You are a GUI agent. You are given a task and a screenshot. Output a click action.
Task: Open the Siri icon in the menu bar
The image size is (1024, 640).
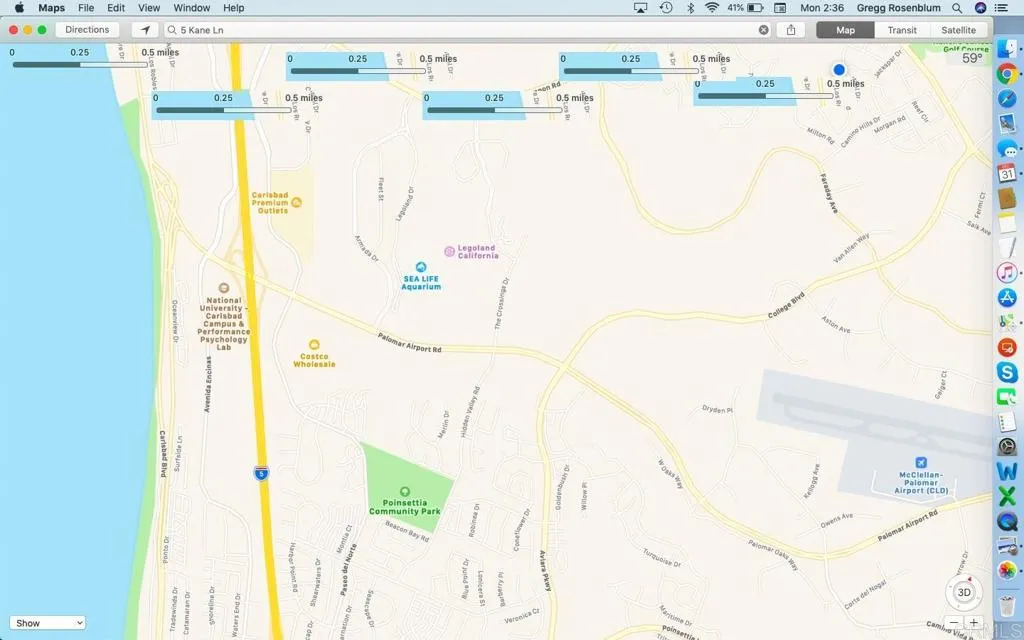pos(980,8)
